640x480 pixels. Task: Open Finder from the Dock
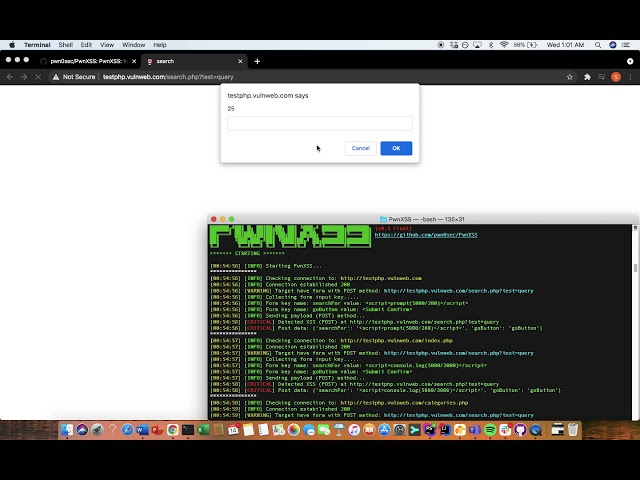[67, 430]
